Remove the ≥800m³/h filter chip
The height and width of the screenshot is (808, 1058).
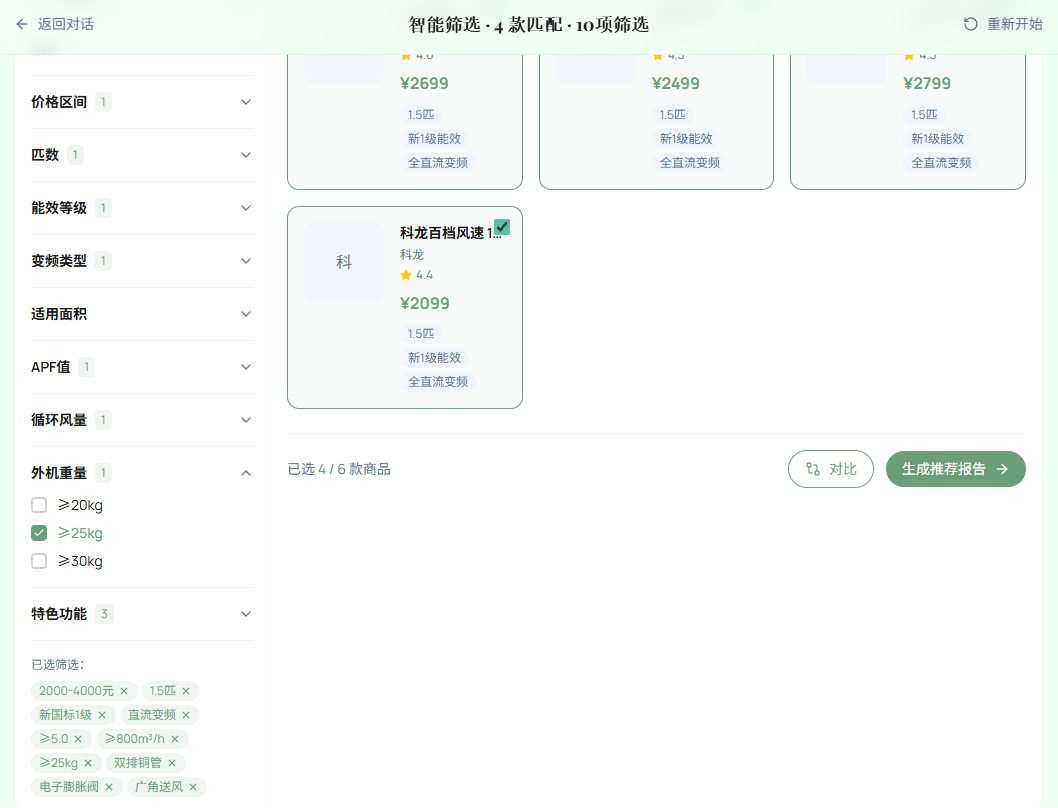[175, 738]
